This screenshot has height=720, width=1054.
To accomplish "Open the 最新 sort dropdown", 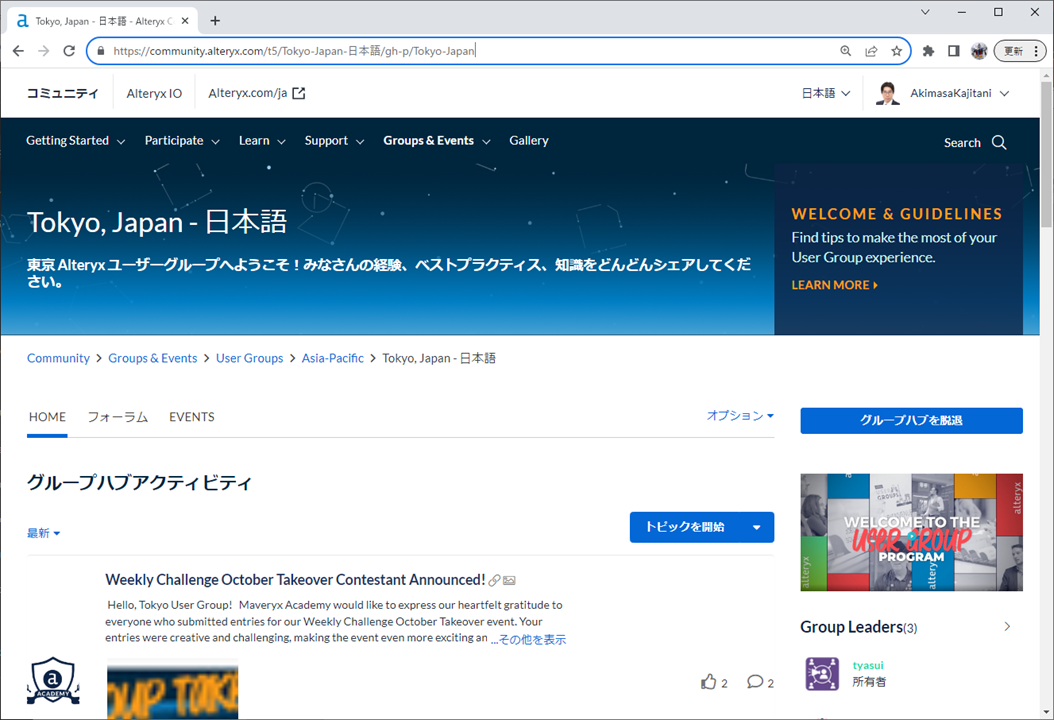I will pos(44,533).
